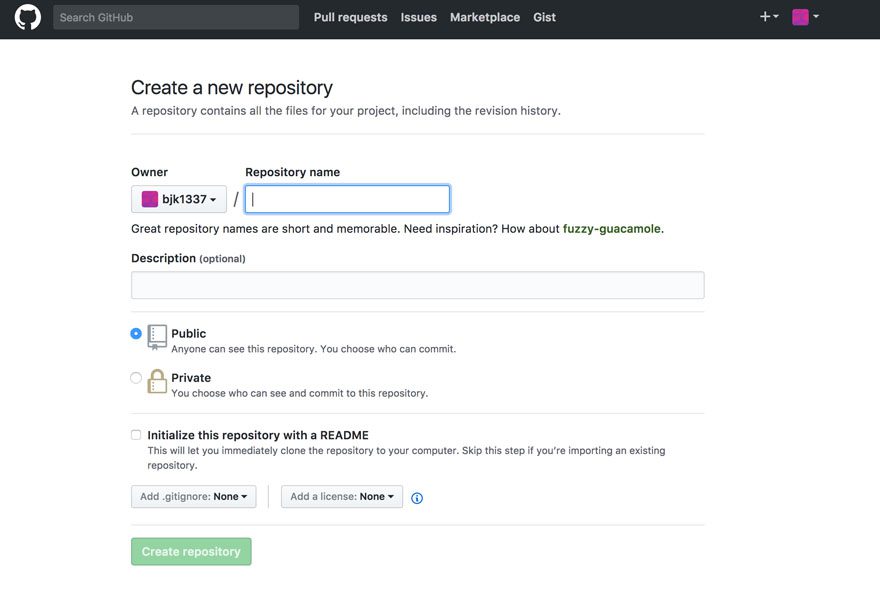Navigate to Marketplace in the header
The image size is (880, 595).
pyautogui.click(x=484, y=17)
